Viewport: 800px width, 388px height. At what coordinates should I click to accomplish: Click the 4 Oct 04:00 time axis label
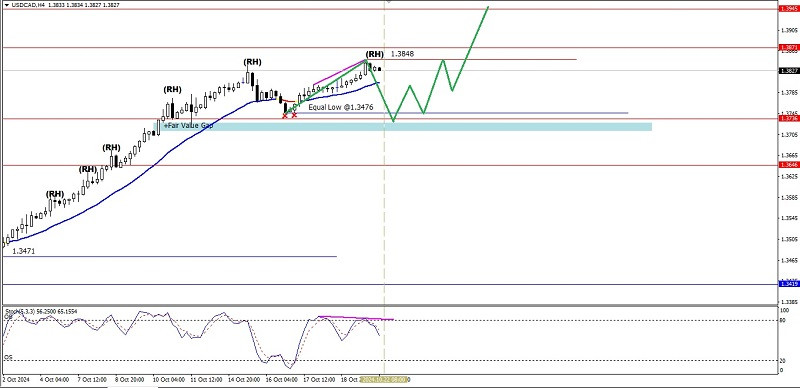coord(55,380)
